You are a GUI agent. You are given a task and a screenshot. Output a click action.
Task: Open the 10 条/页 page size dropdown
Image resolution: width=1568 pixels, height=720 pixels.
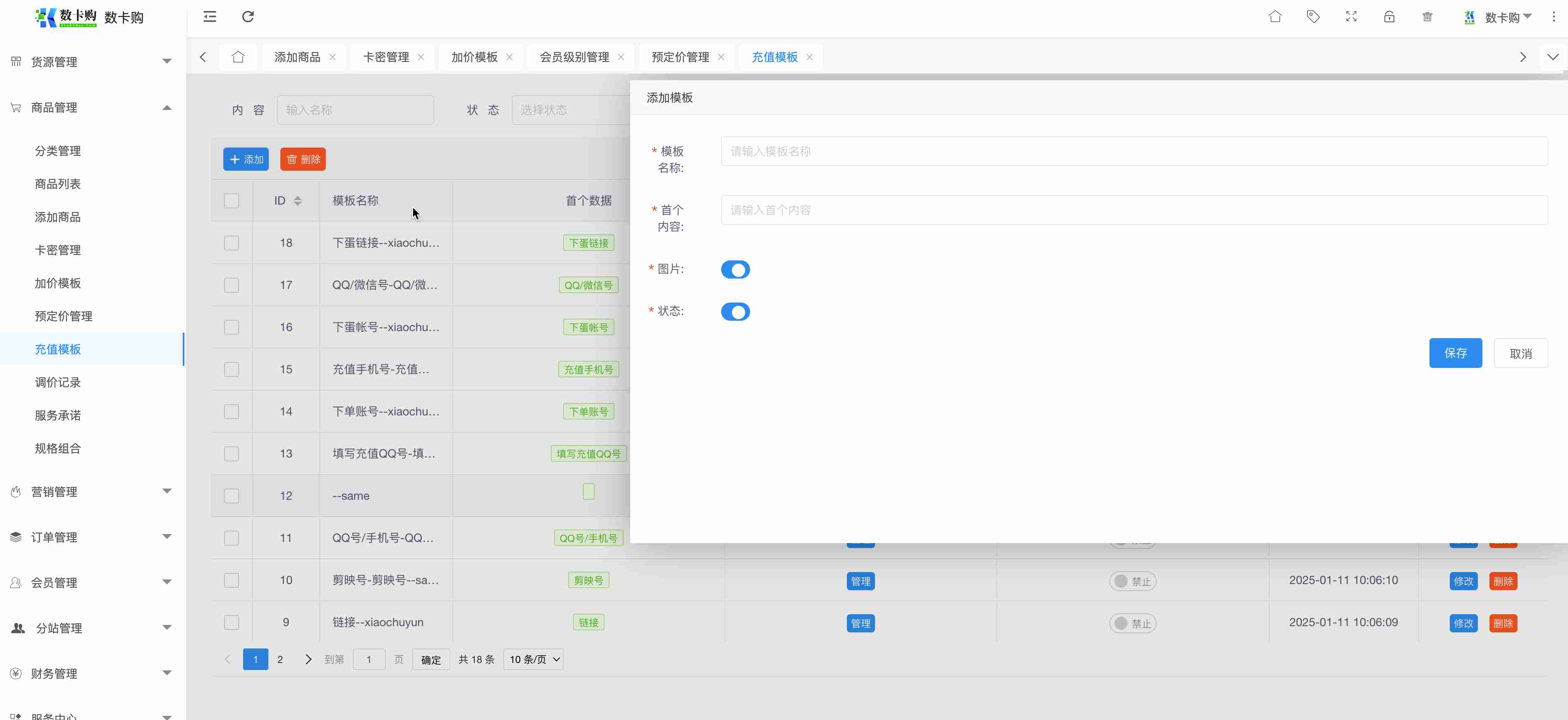click(533, 659)
